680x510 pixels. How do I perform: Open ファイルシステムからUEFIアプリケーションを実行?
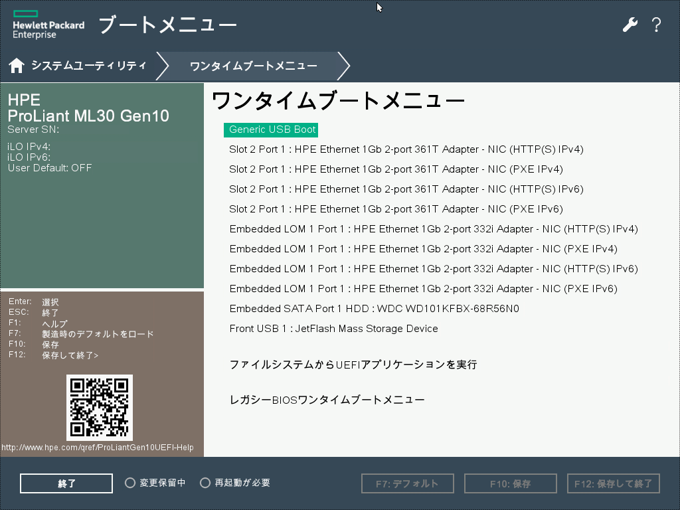coord(353,364)
